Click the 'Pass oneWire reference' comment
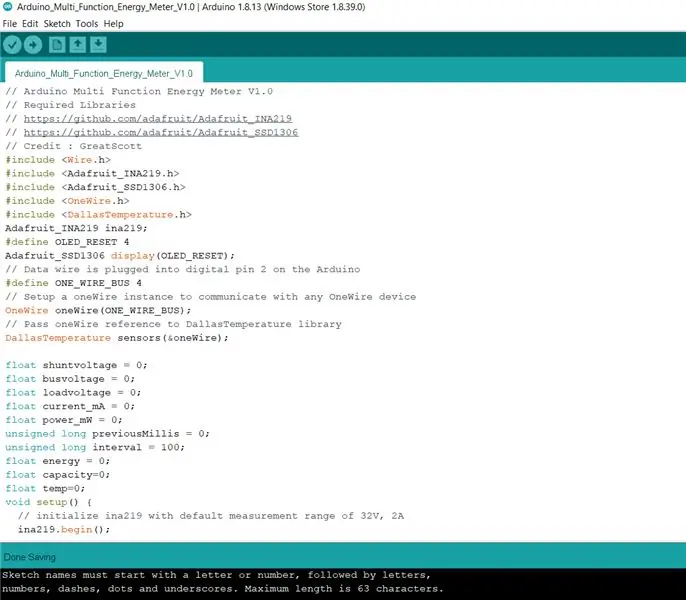This screenshot has height=600, width=686. pos(173,324)
